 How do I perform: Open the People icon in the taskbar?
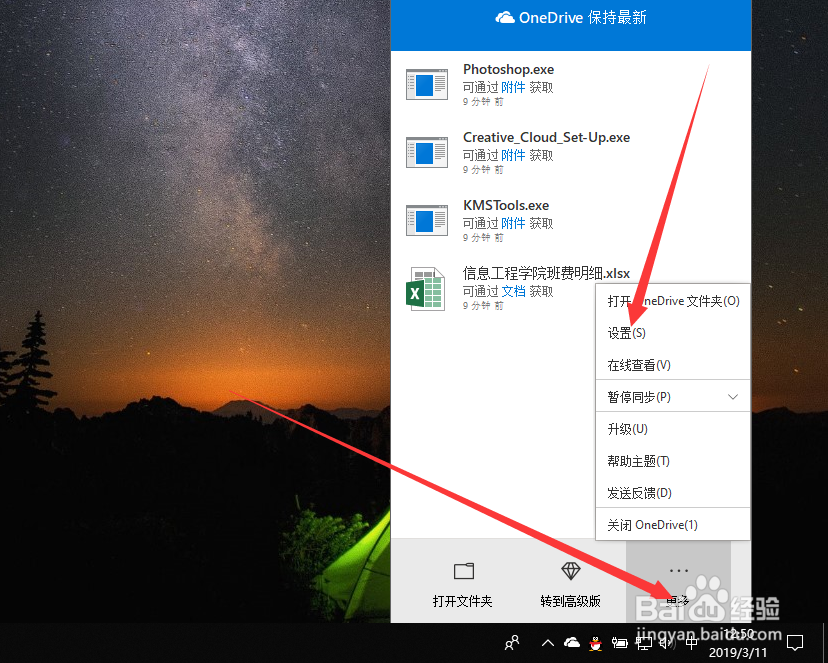pos(512,642)
